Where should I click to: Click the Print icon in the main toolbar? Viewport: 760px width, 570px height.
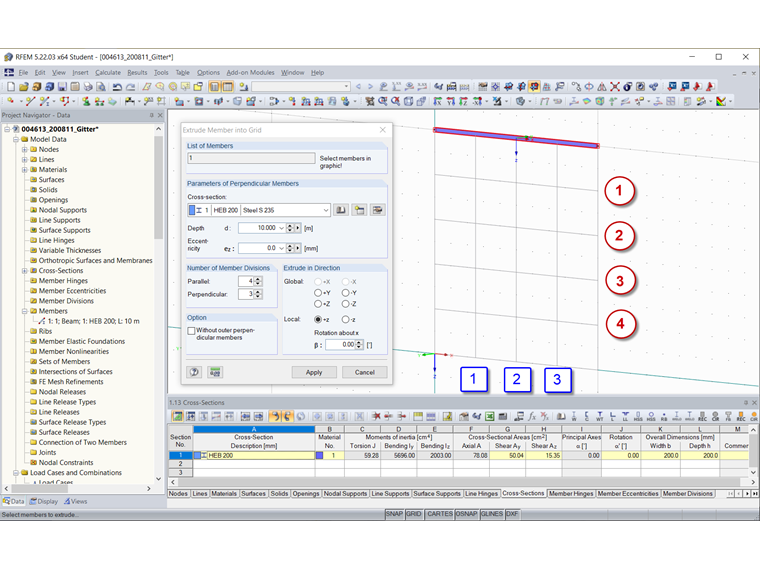(x=88, y=87)
